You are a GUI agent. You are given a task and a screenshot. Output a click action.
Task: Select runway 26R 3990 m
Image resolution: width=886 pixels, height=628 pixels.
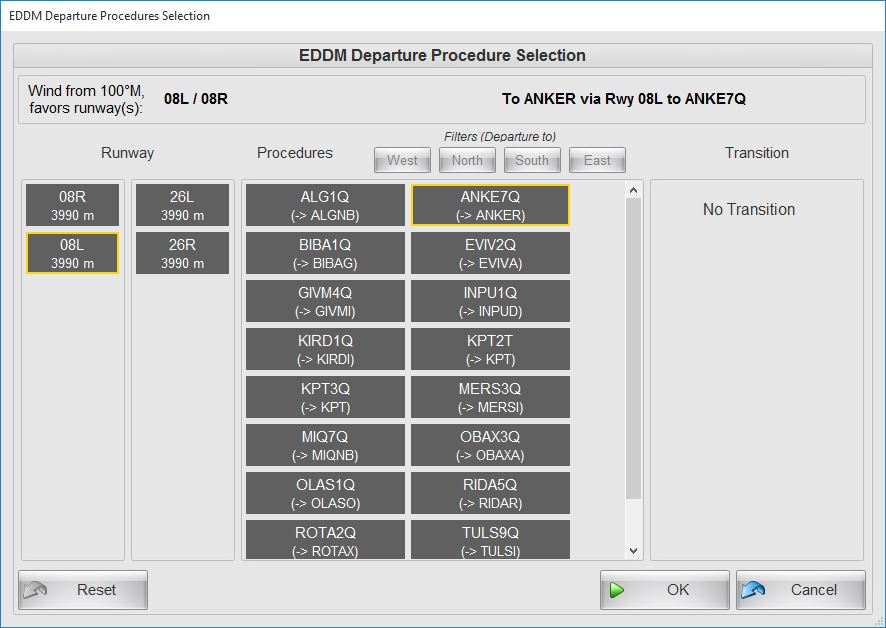(182, 253)
